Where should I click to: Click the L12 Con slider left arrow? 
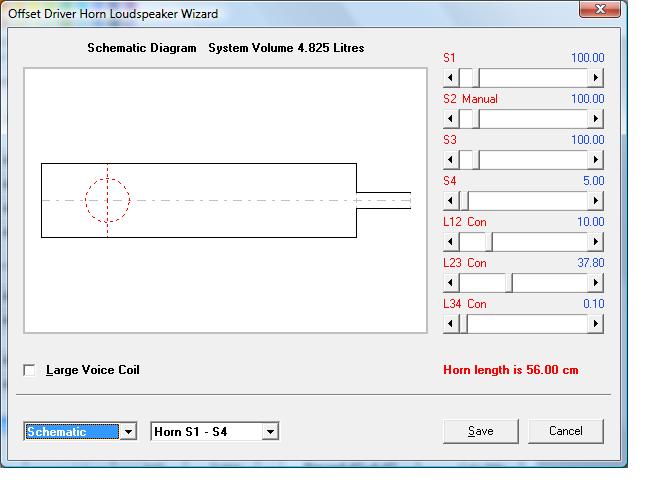click(x=451, y=242)
